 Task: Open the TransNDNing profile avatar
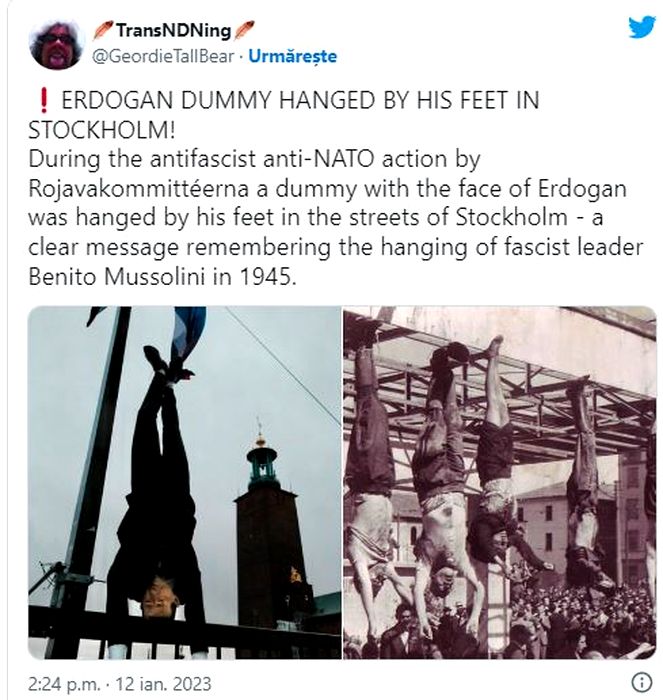click(x=57, y=44)
